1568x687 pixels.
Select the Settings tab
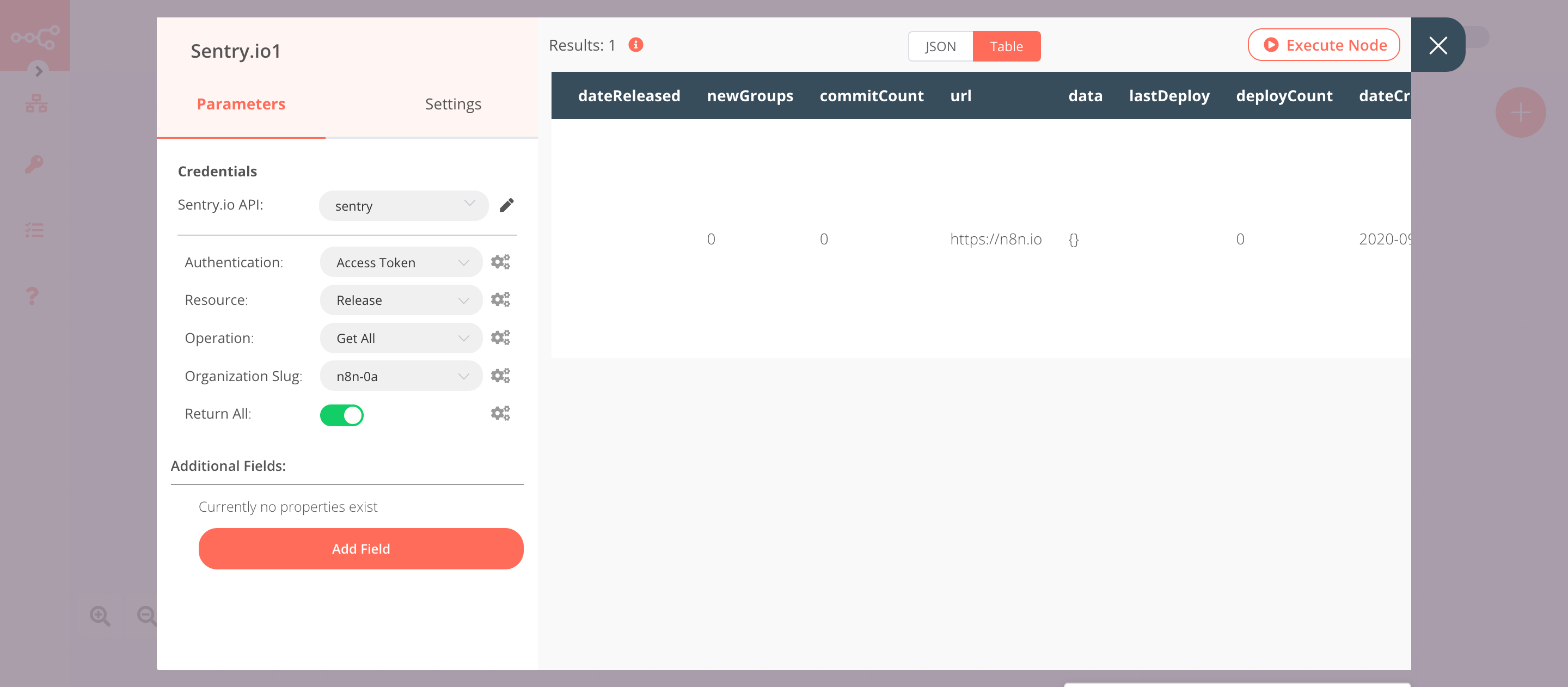451,103
